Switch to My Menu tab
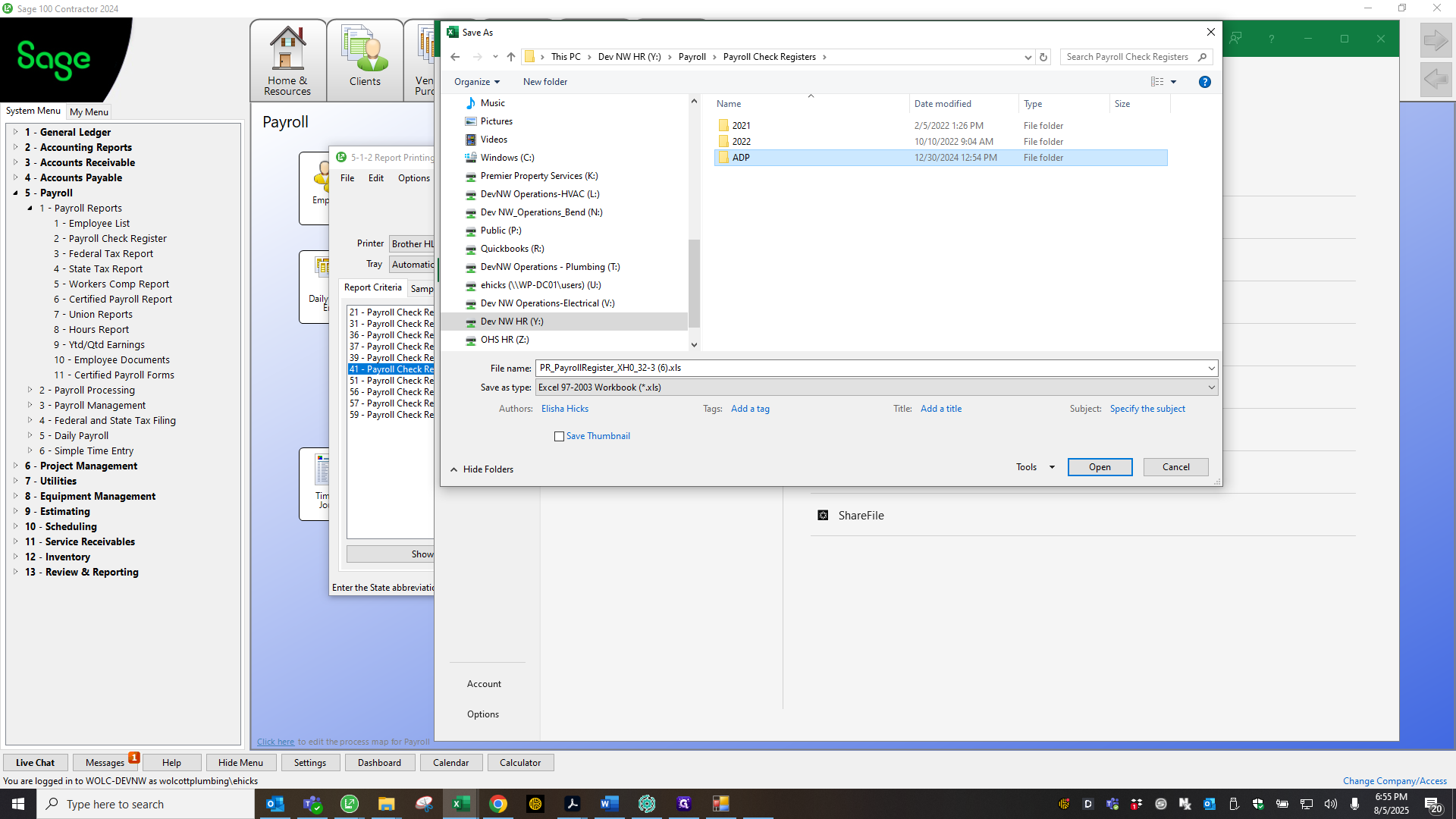 pos(89,111)
